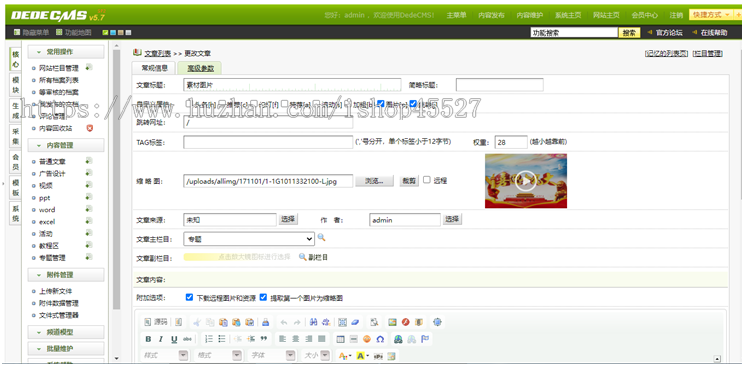The image size is (744, 366).
Task: Click 选择 button next to 文章来源
Action: (288, 219)
